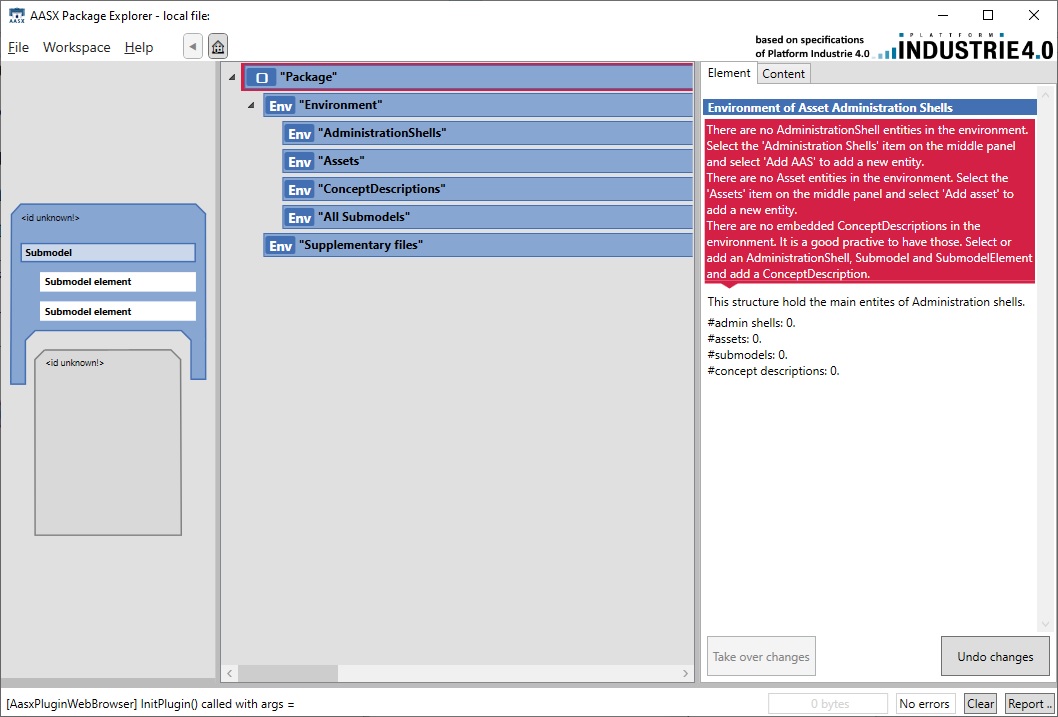
Task: Click the Env icon beside AdministrationShells
Action: 300,134
